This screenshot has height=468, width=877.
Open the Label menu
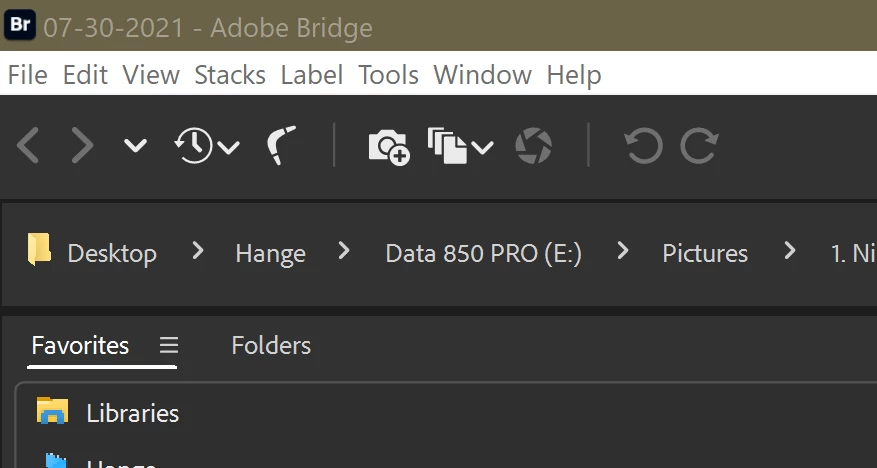(x=312, y=75)
